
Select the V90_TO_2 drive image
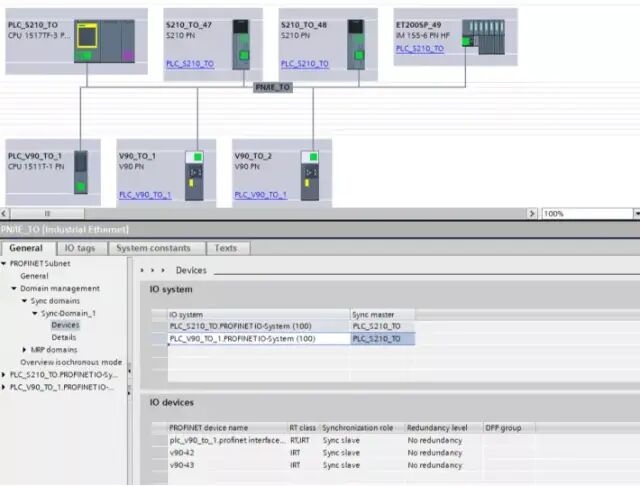point(310,176)
